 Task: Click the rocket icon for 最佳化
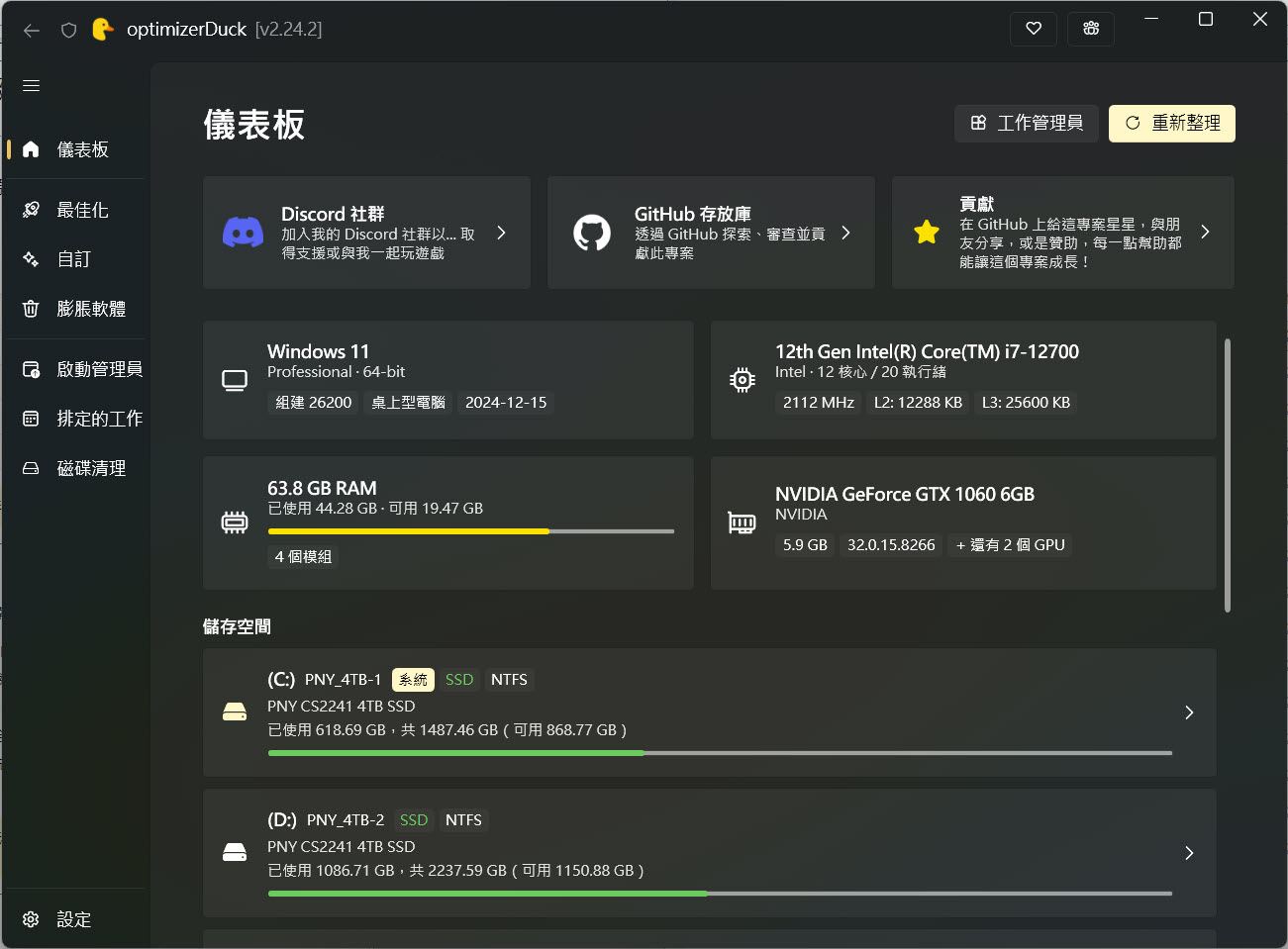[31, 210]
